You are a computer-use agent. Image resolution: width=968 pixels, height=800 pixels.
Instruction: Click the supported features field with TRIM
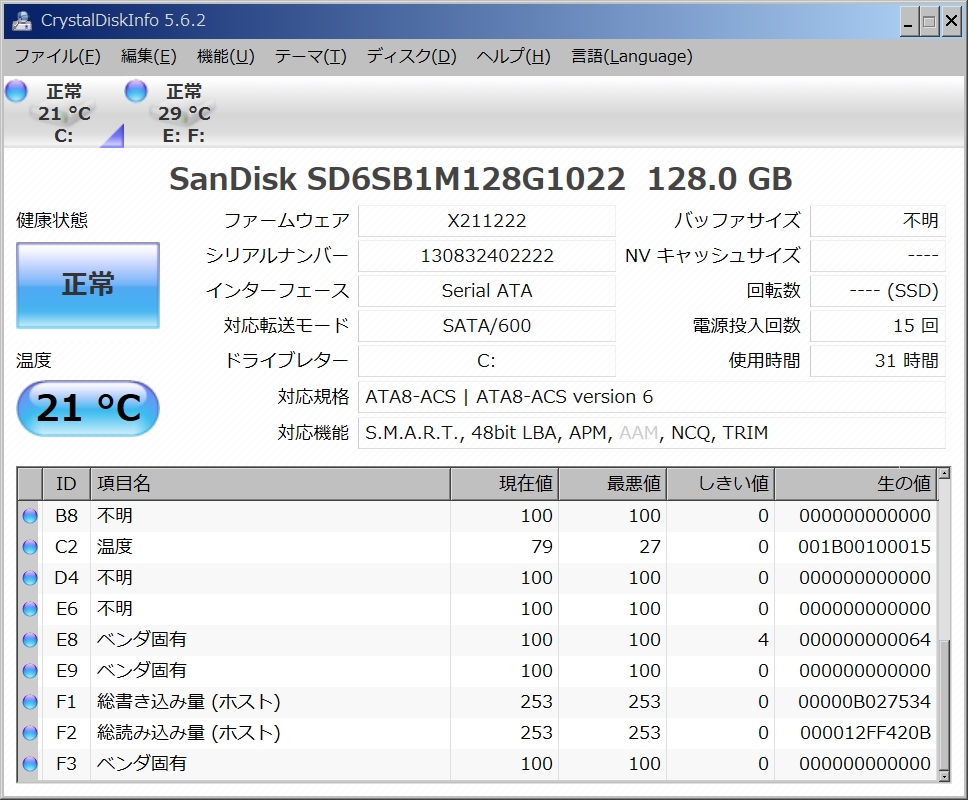(x=651, y=433)
